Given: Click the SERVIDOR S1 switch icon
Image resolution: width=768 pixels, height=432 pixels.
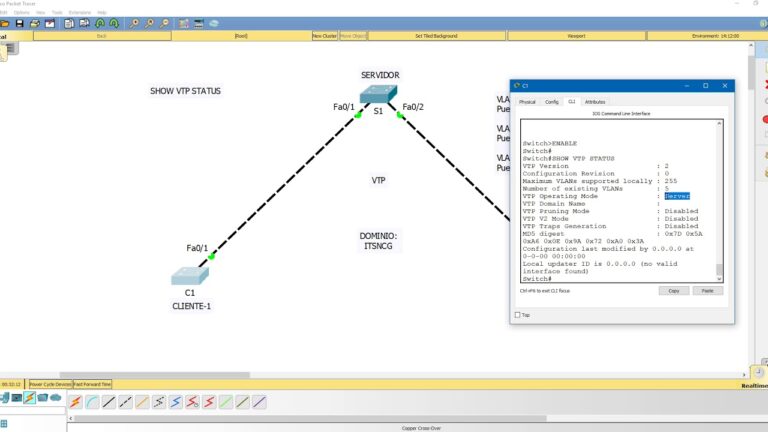Looking at the screenshot, I should (x=378, y=94).
